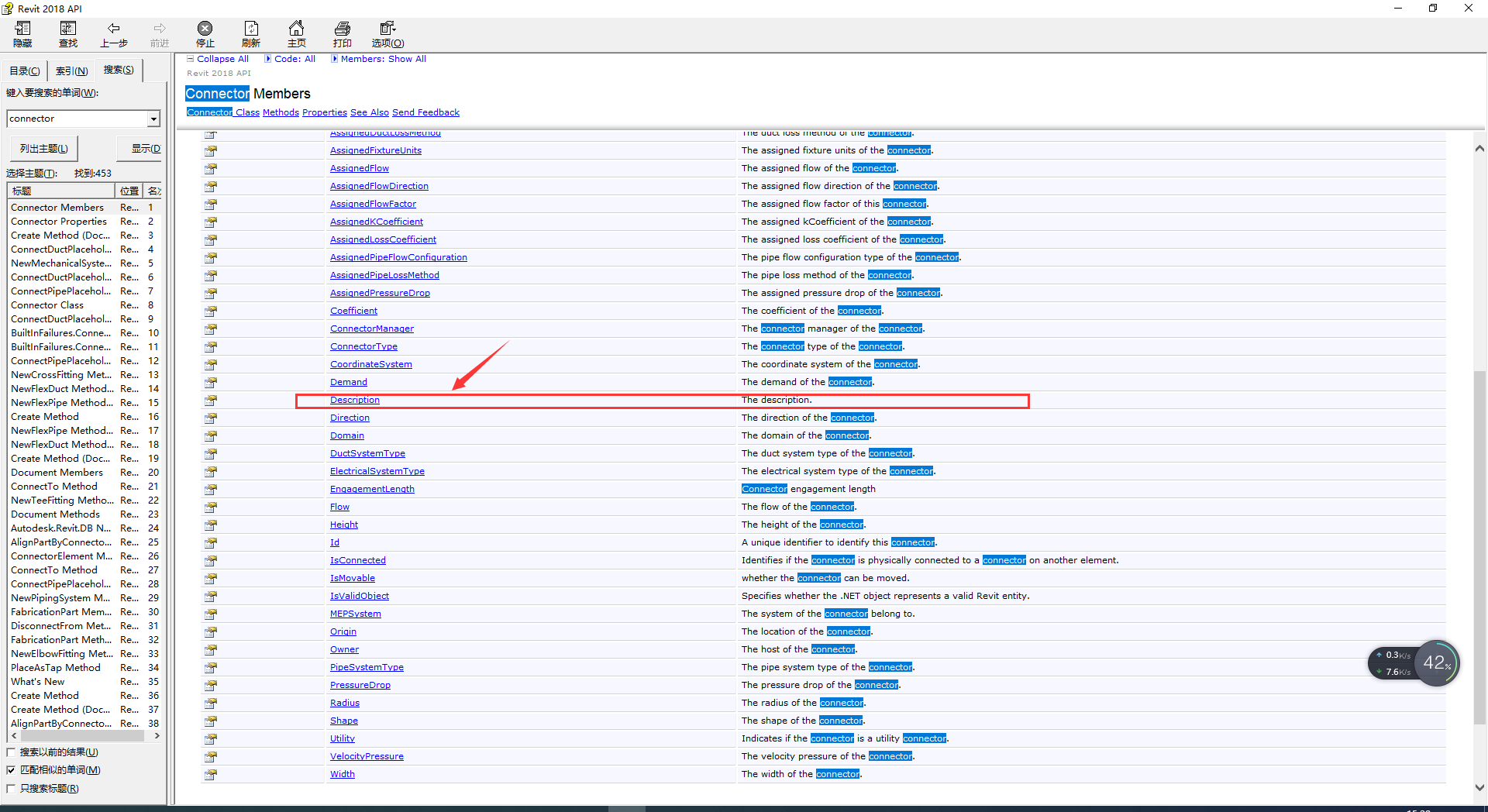Image resolution: width=1488 pixels, height=812 pixels.
Task: Click the Find (查找) toolbar icon
Action: [68, 35]
